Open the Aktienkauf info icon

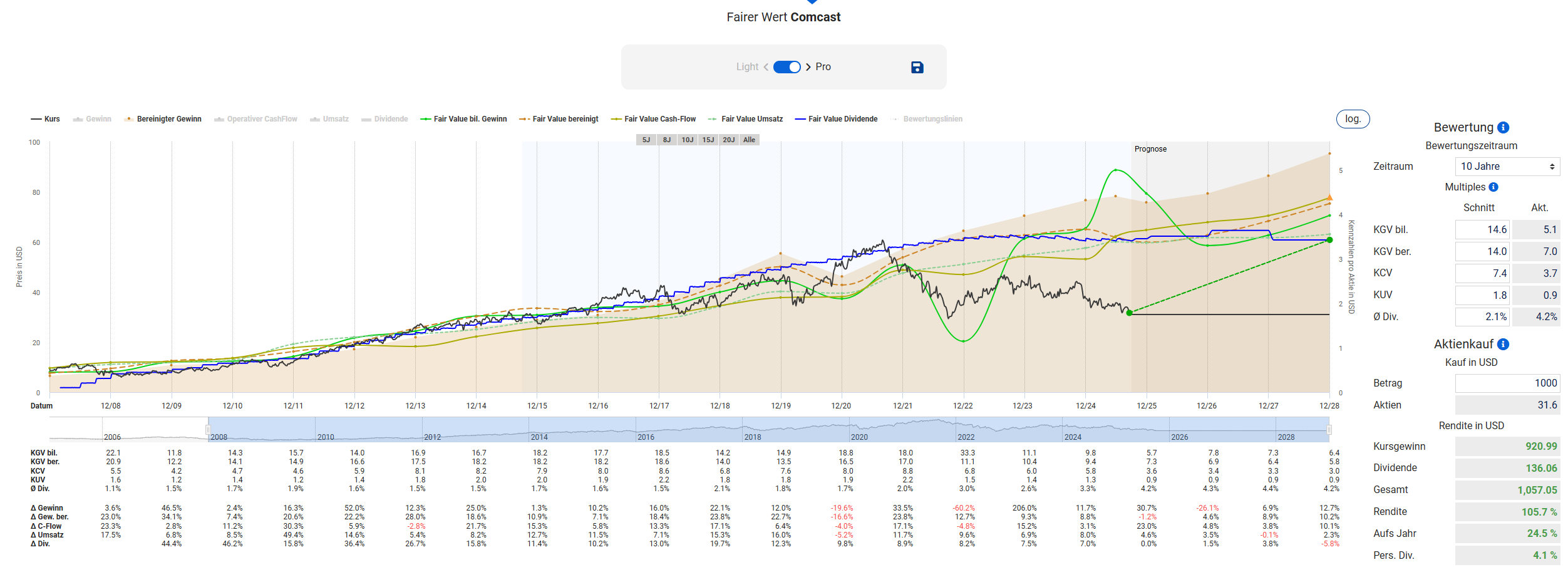coord(1503,345)
